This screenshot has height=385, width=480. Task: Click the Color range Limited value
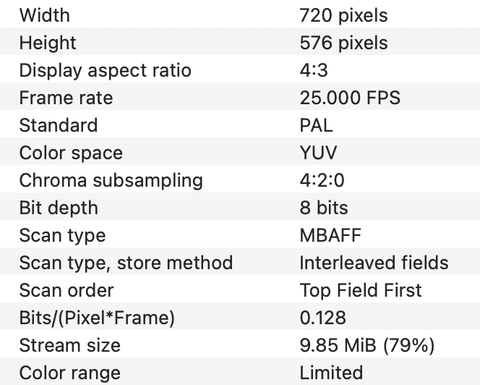click(x=331, y=373)
